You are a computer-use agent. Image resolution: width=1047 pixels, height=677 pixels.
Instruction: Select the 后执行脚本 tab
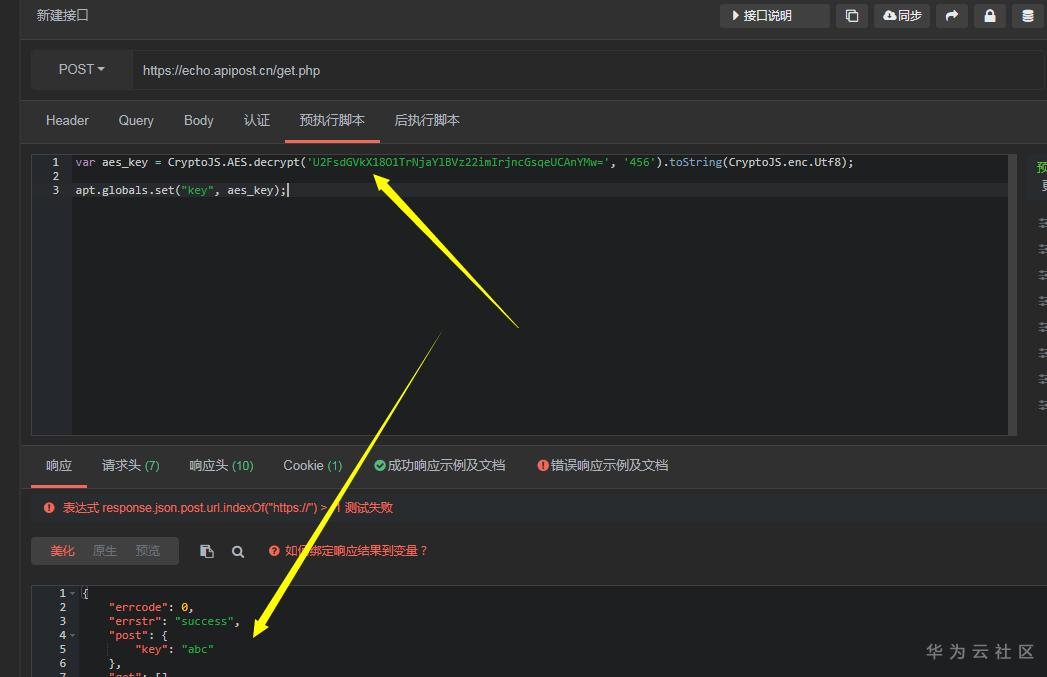(427, 121)
